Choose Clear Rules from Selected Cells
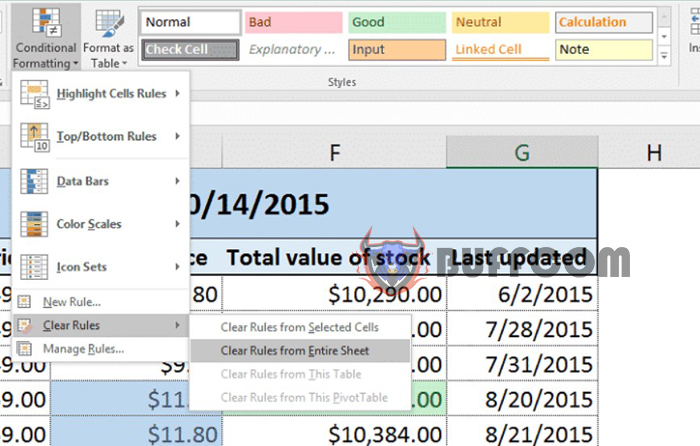The width and height of the screenshot is (700, 446). coord(300,327)
